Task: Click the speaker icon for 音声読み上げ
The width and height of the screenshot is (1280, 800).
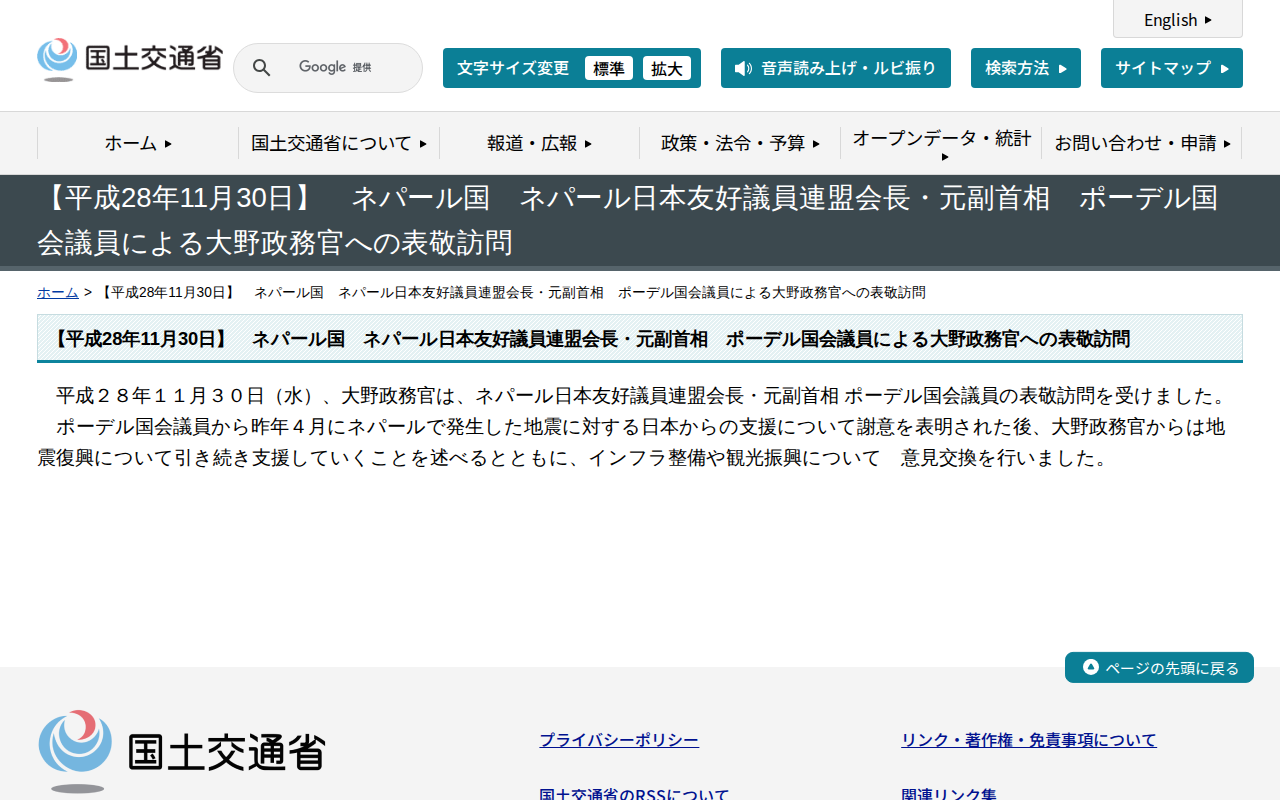Action: (x=743, y=68)
